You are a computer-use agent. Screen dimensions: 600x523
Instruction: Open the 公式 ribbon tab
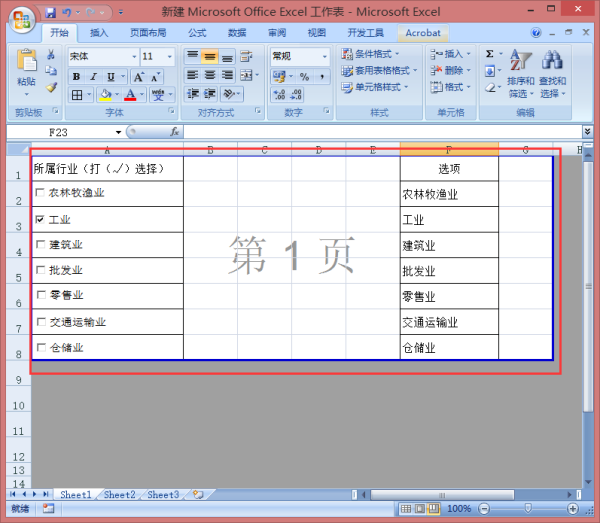[x=197, y=33]
